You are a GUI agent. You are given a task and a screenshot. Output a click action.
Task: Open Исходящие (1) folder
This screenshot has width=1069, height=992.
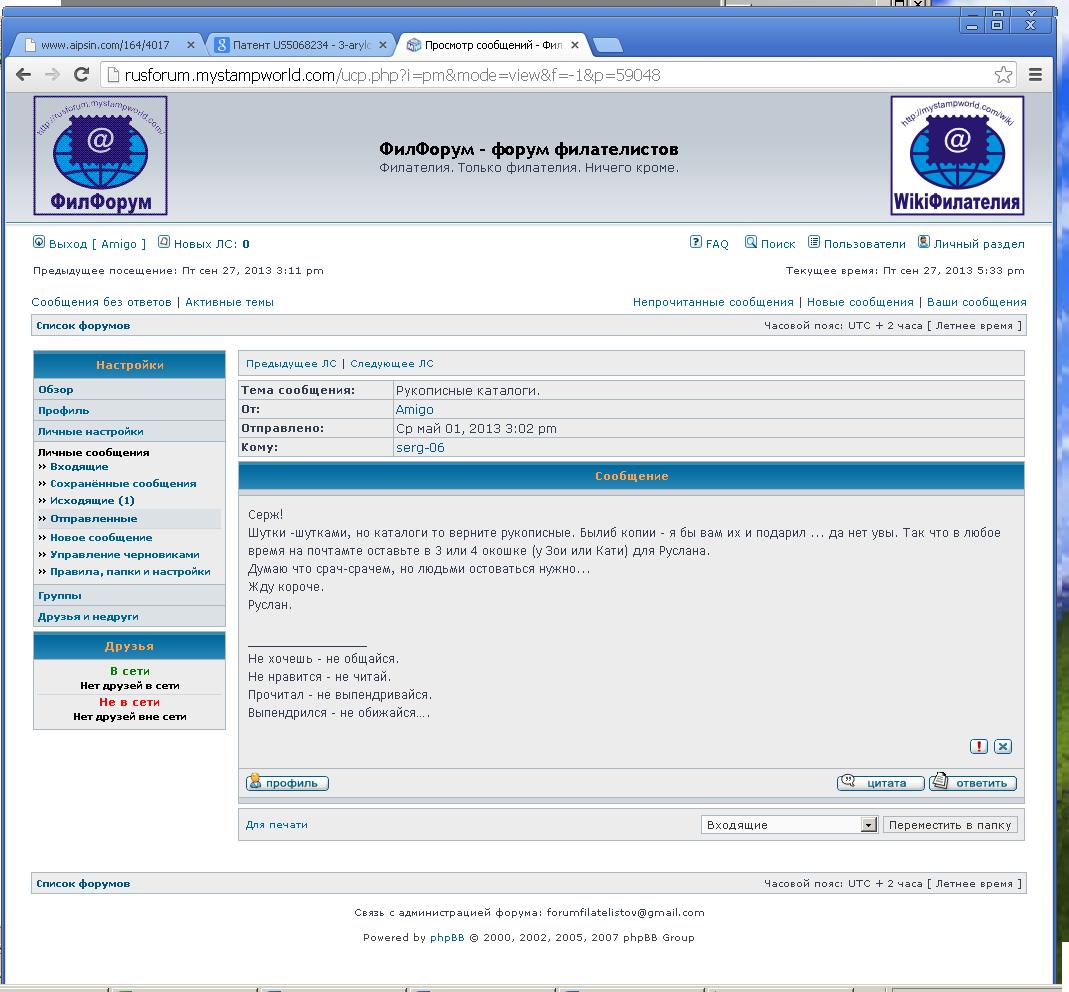tap(92, 500)
